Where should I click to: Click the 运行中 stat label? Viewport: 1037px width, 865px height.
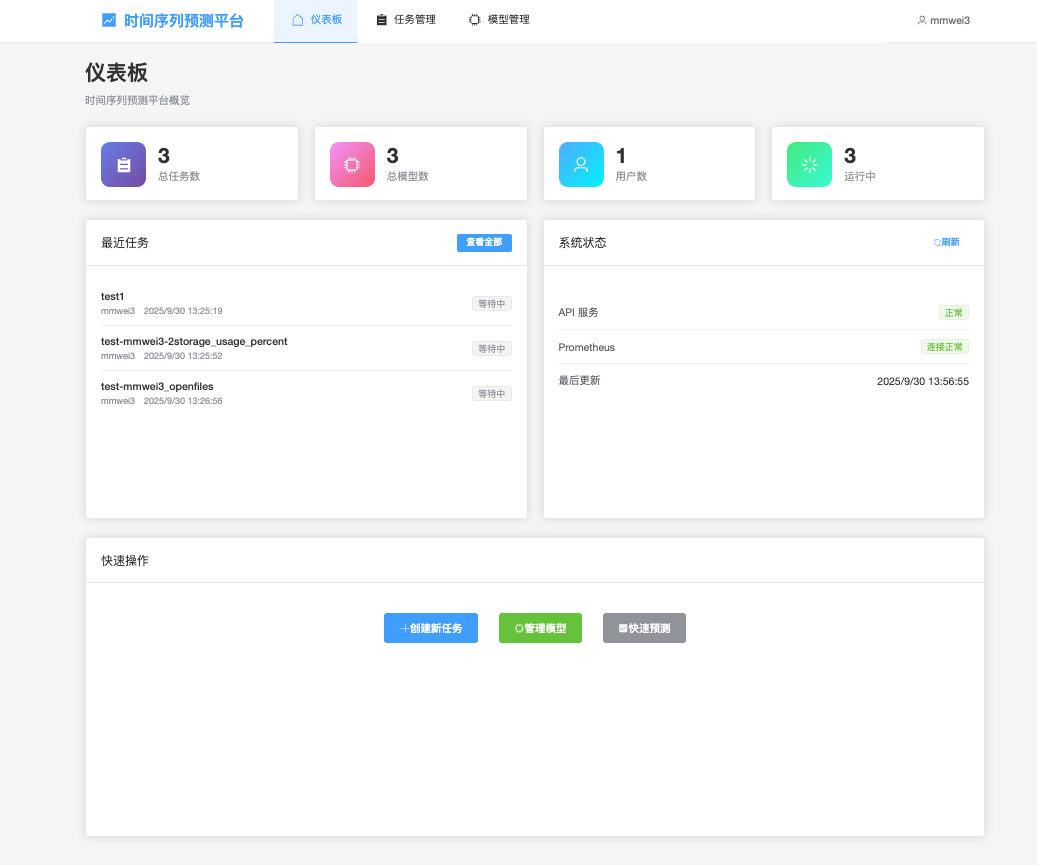click(x=860, y=177)
